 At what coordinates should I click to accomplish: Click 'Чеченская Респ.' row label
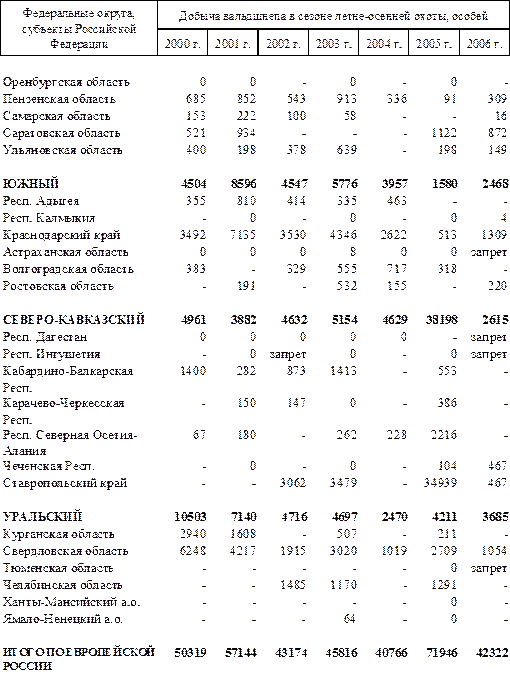point(48,466)
